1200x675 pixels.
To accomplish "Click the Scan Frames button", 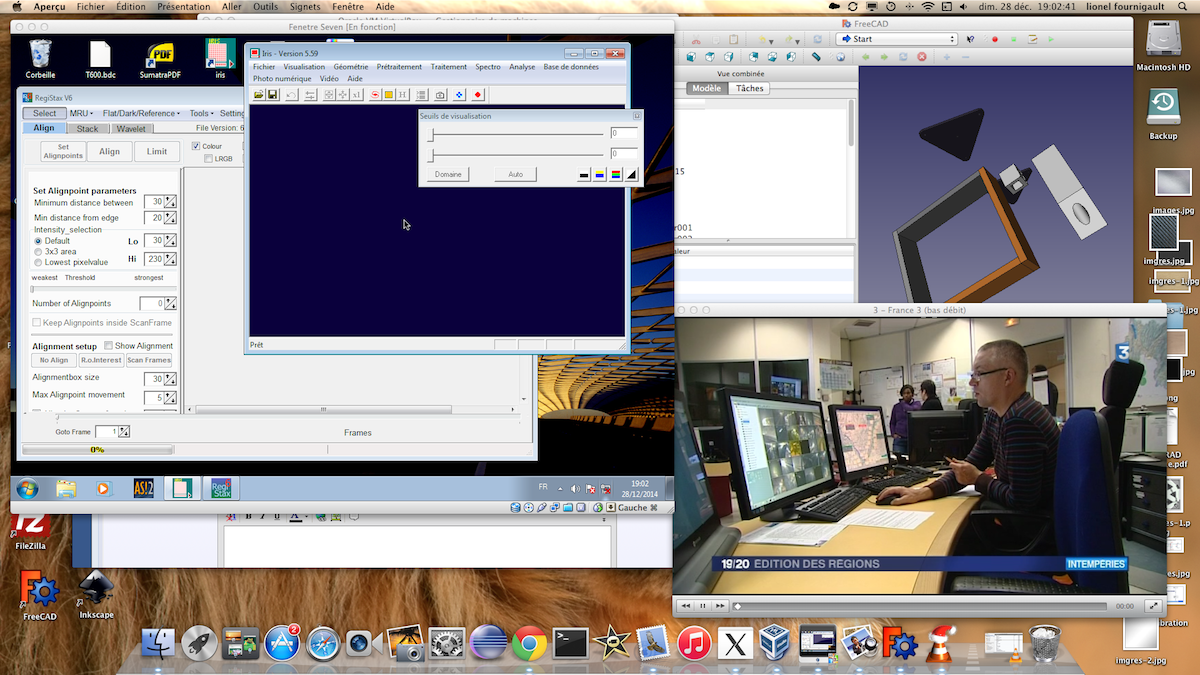I will [149, 360].
